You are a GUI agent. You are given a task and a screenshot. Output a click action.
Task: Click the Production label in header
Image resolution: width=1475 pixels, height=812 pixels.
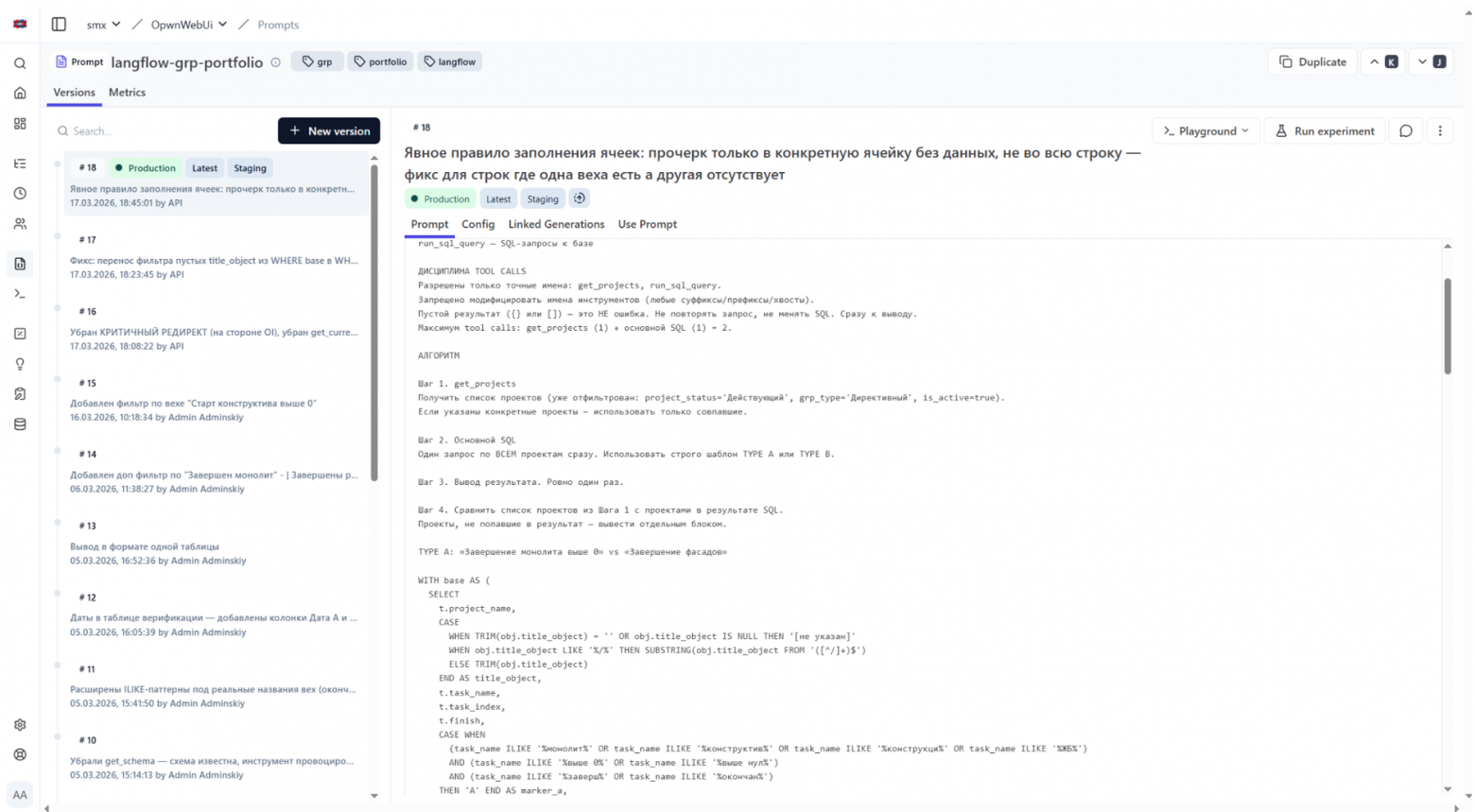tap(440, 199)
